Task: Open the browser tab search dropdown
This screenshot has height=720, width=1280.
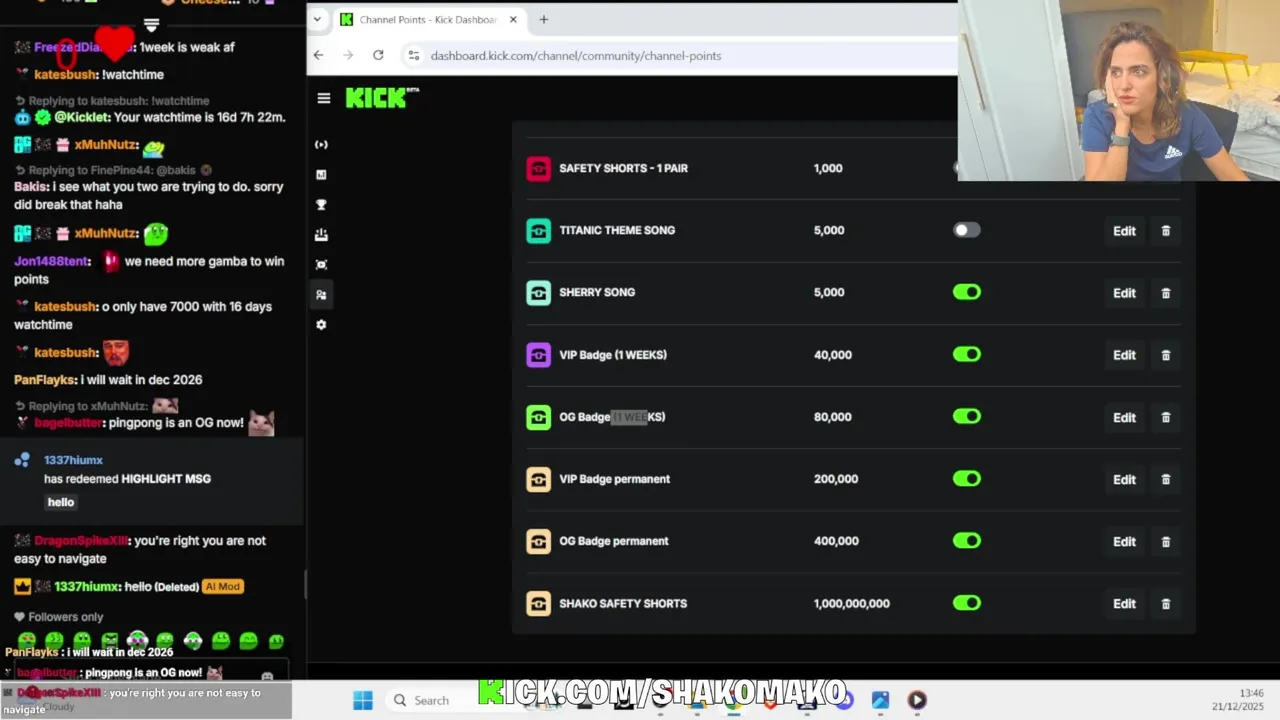Action: point(317,19)
